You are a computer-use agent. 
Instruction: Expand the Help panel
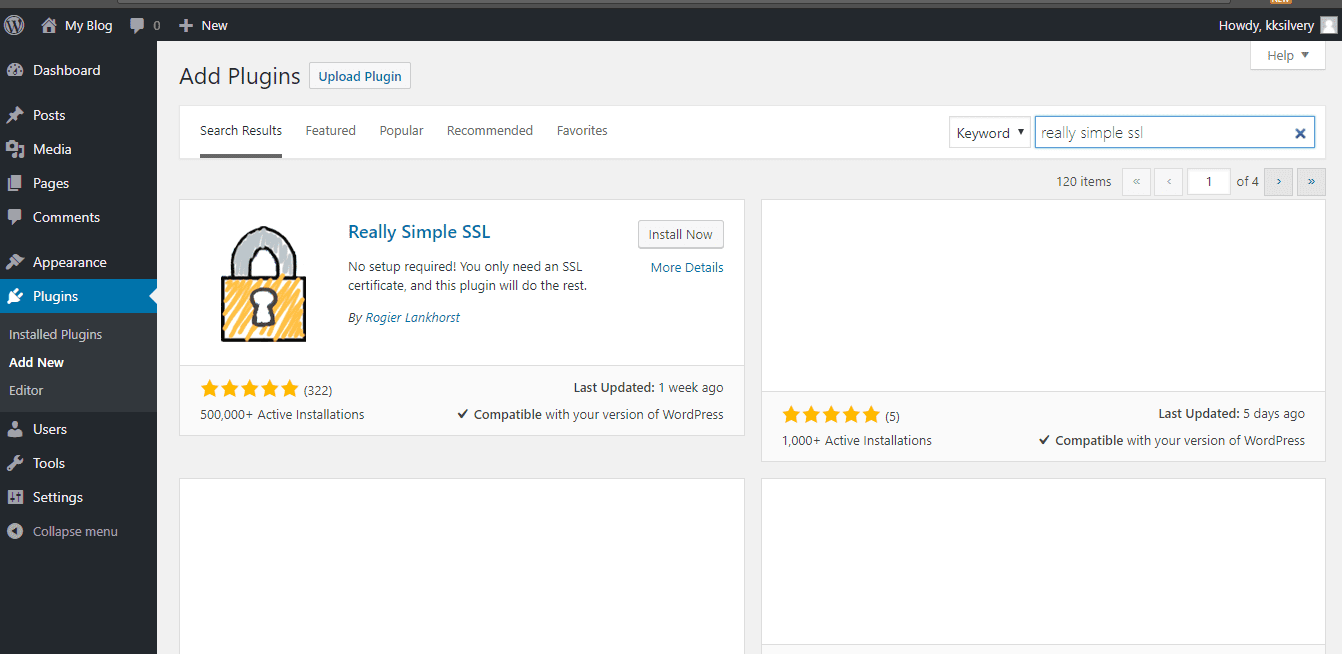point(1287,55)
